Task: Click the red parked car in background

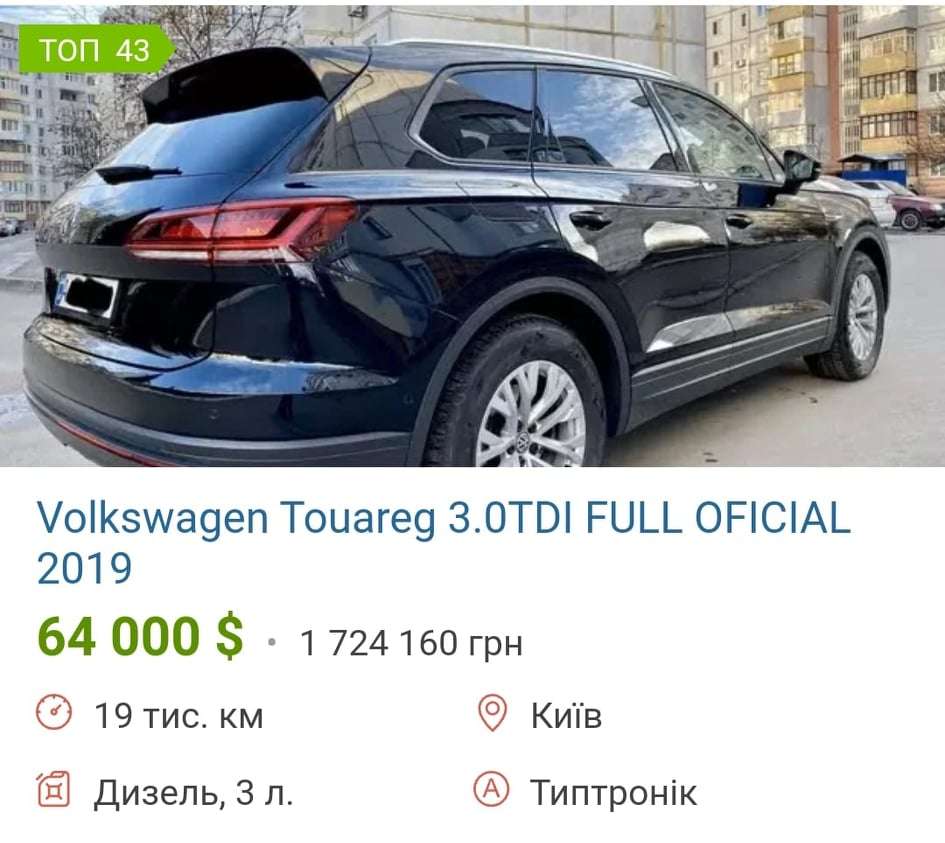Action: 916,211
